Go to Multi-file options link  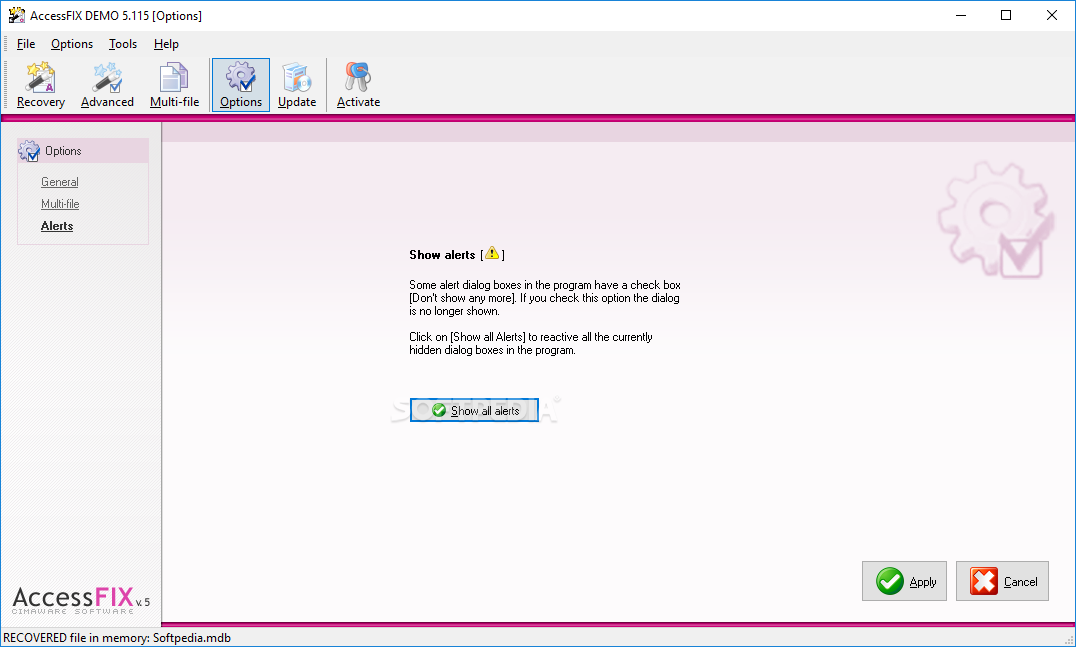[60, 204]
